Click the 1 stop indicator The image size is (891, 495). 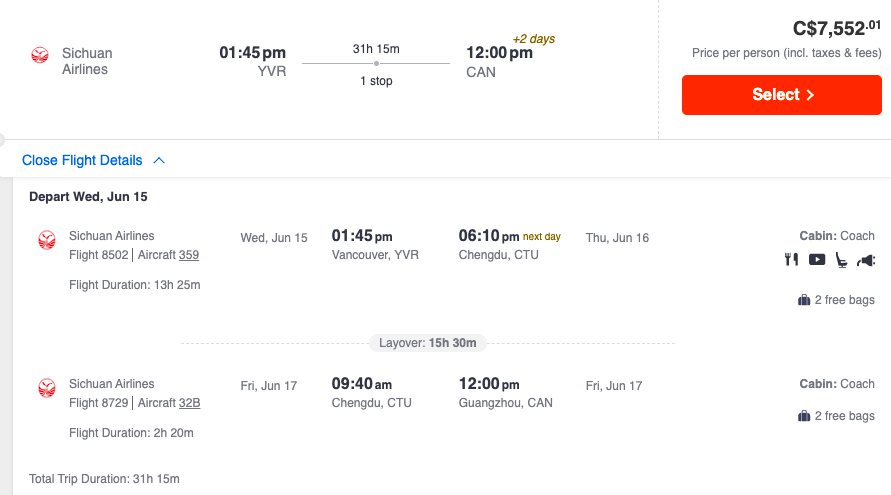tap(376, 81)
